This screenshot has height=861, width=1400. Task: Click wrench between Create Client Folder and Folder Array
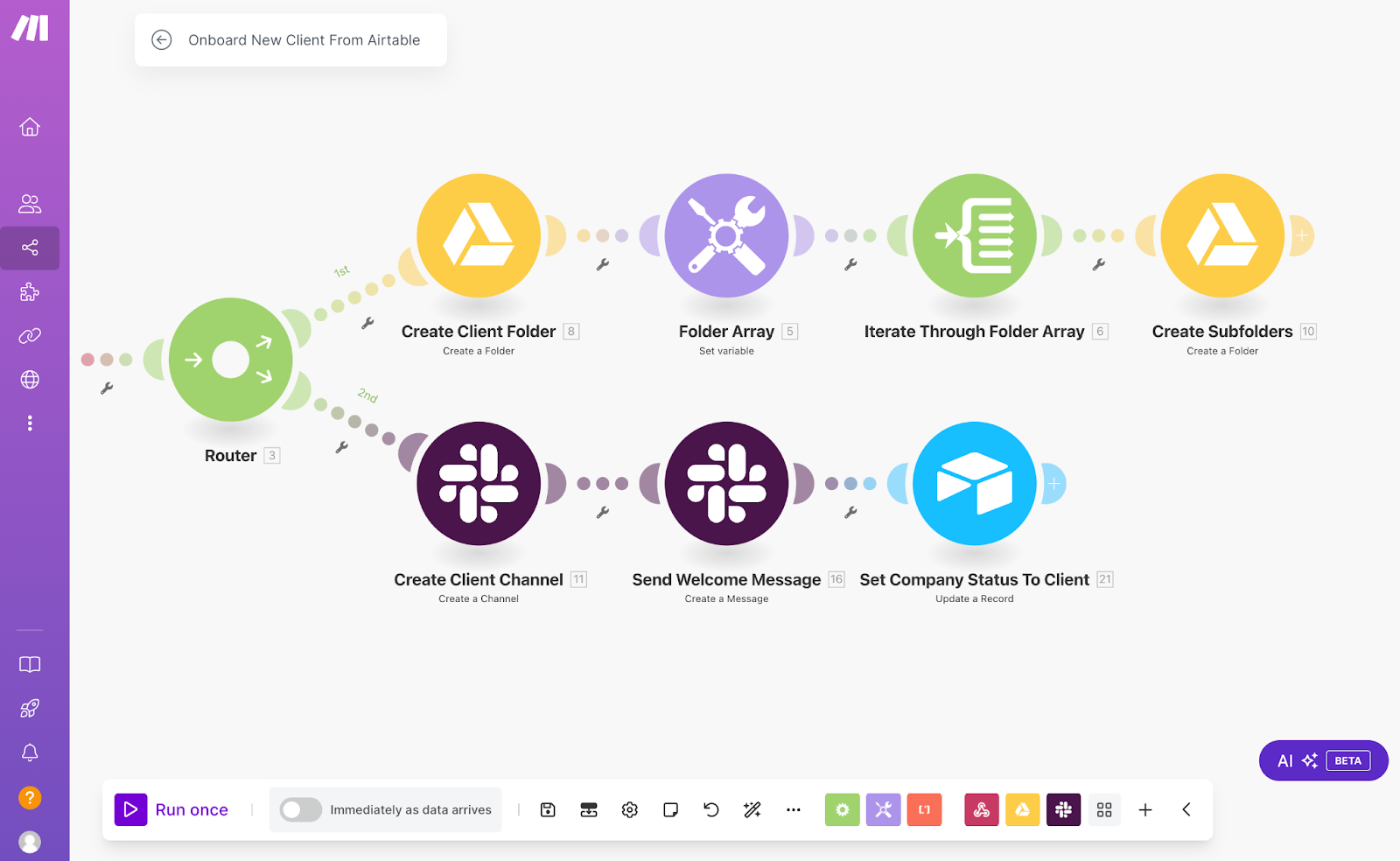tap(603, 264)
